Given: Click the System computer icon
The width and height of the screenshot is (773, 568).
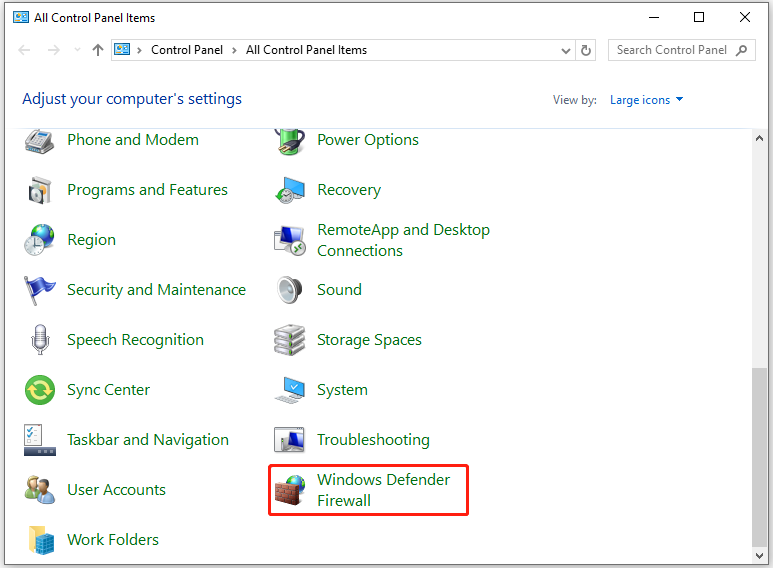Looking at the screenshot, I should 289,390.
